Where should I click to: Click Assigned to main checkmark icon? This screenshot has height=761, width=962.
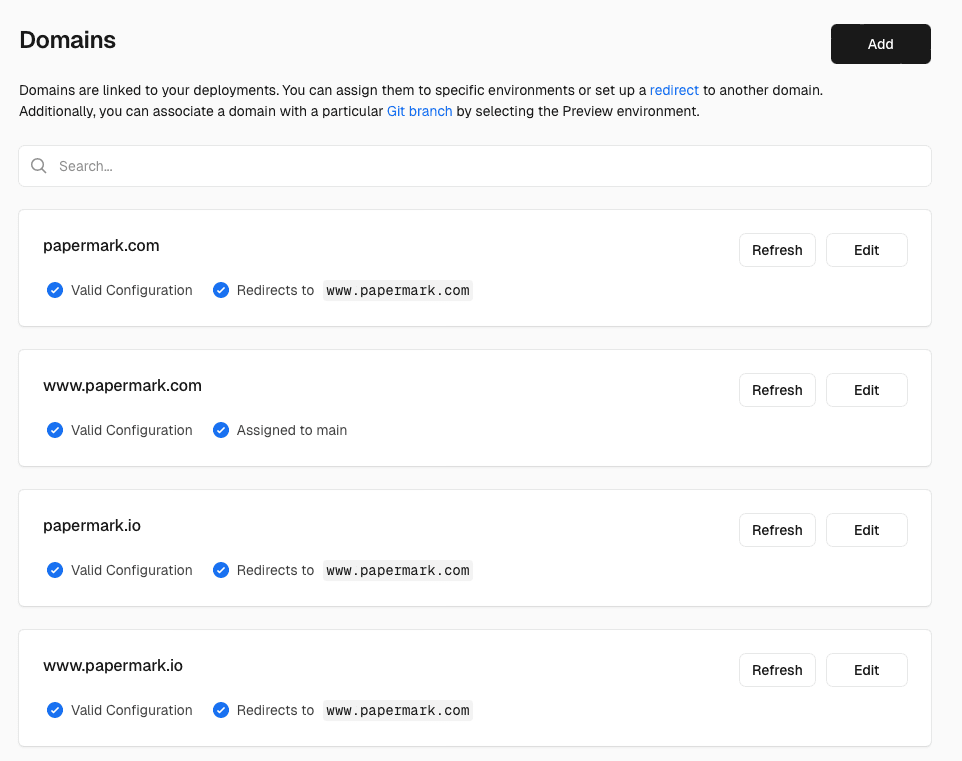click(221, 430)
